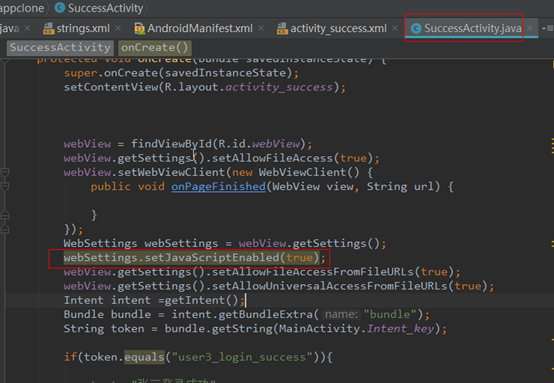This screenshot has height=383, width=554.
Task: Click the warning stripe mark near WebSettings line
Action: (552, 243)
